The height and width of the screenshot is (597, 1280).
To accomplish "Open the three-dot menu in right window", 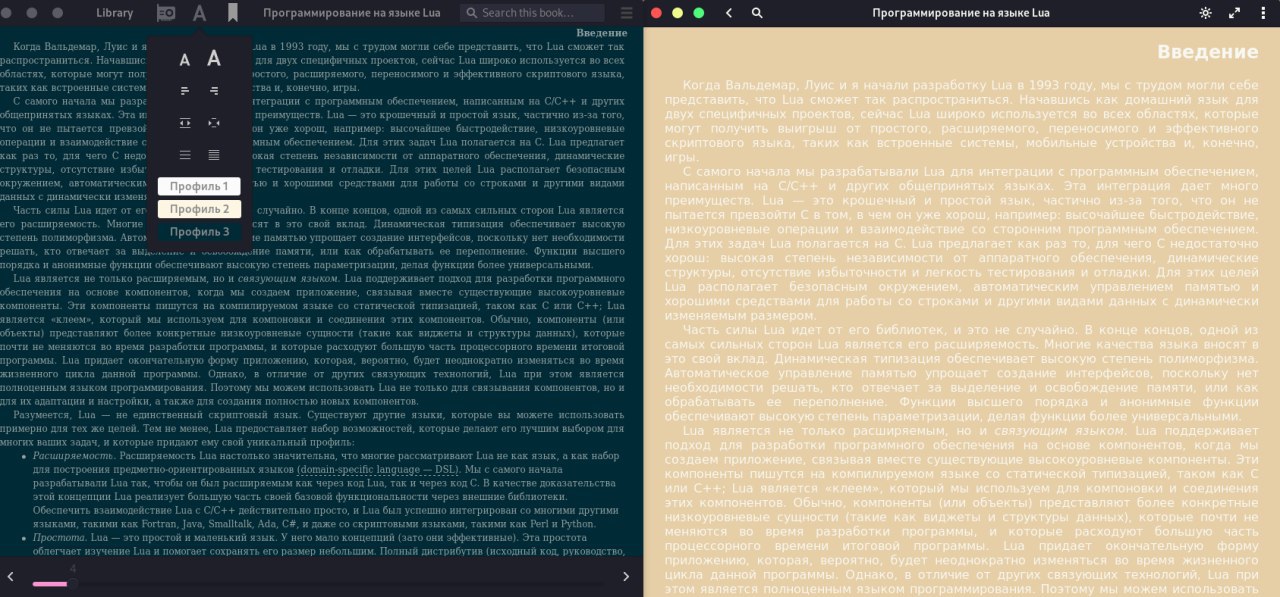I will pos(1263,13).
